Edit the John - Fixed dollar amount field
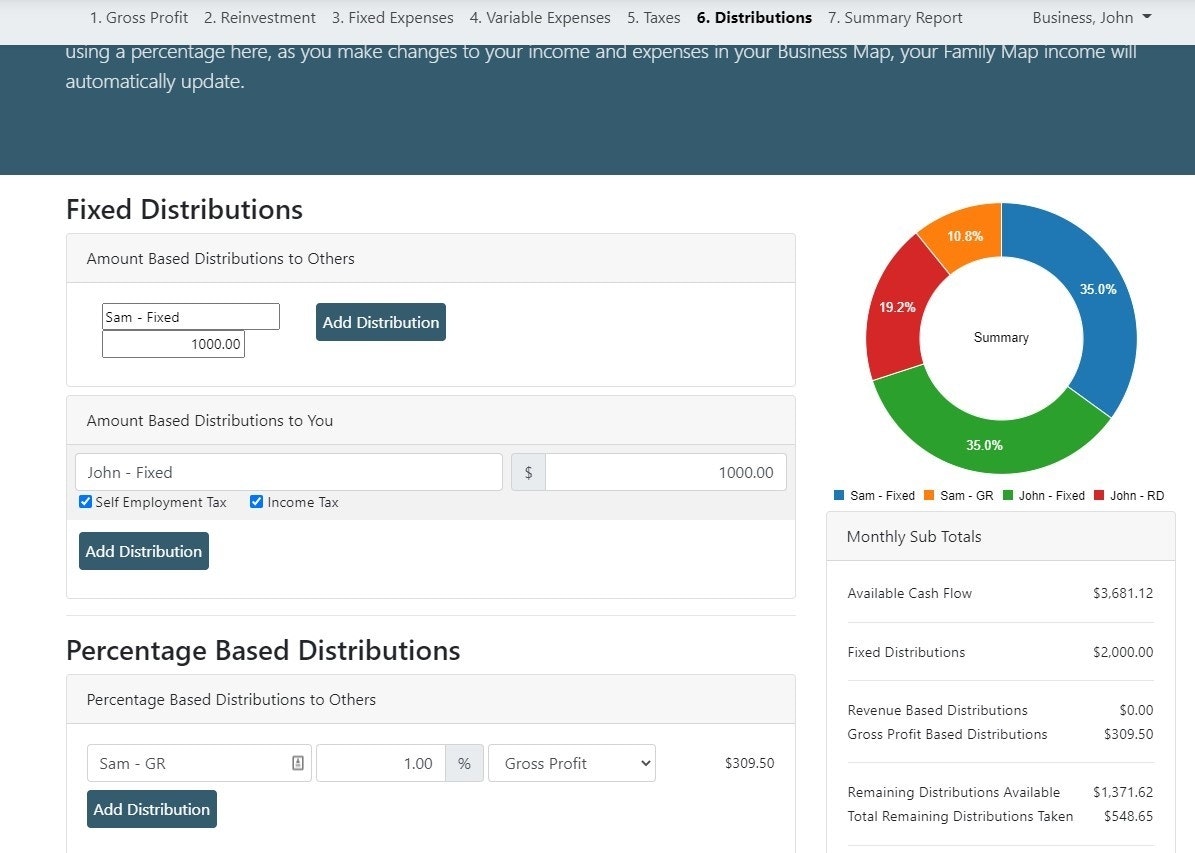Image resolution: width=1195 pixels, height=853 pixels. point(665,472)
